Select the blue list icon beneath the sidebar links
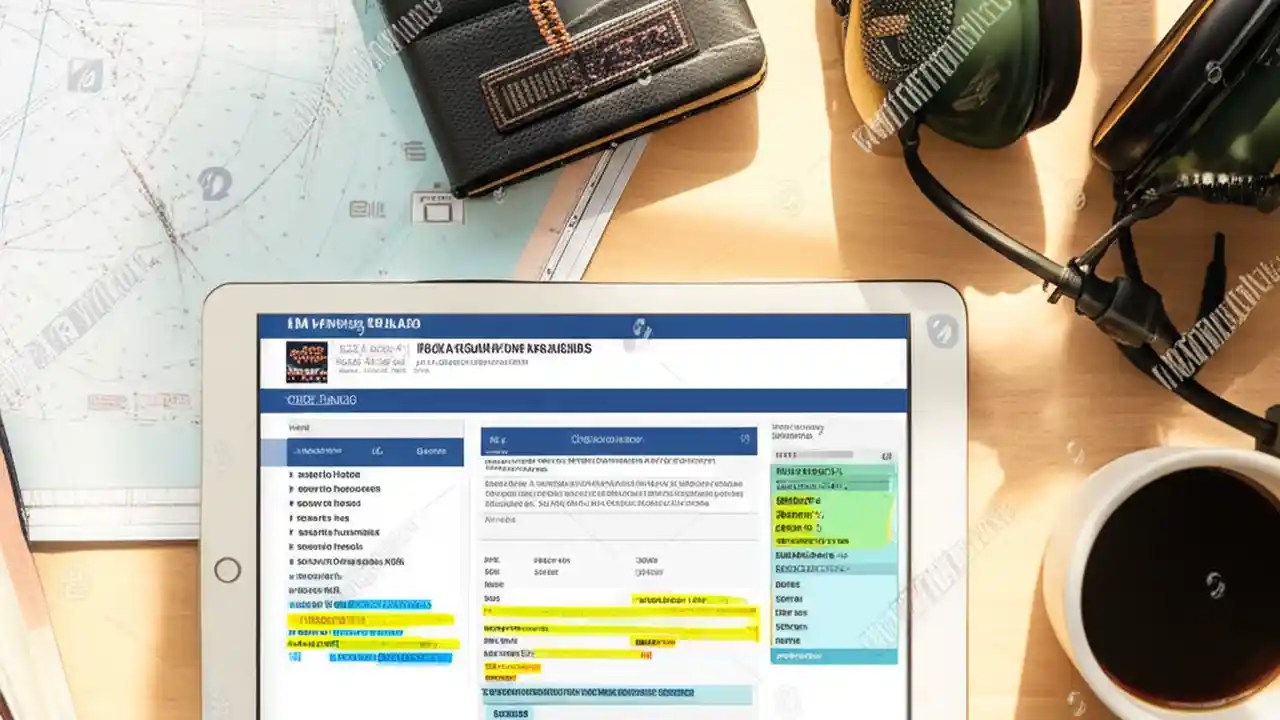The width and height of the screenshot is (1280, 720). [x=296, y=655]
